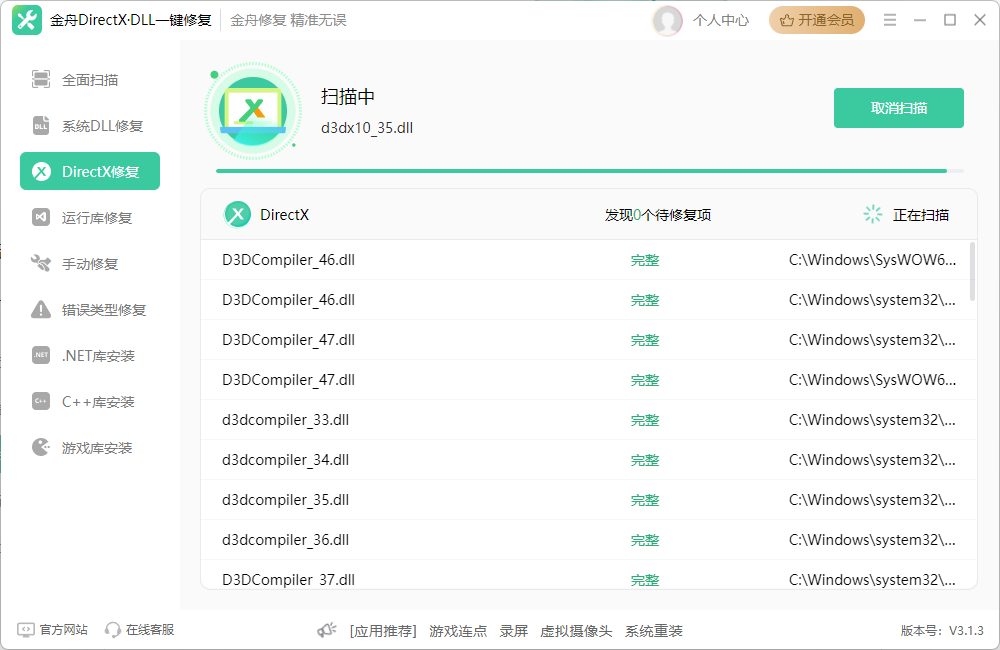Cancel the scan with 取消扫描 button
1000x650 pixels.
pos(899,108)
